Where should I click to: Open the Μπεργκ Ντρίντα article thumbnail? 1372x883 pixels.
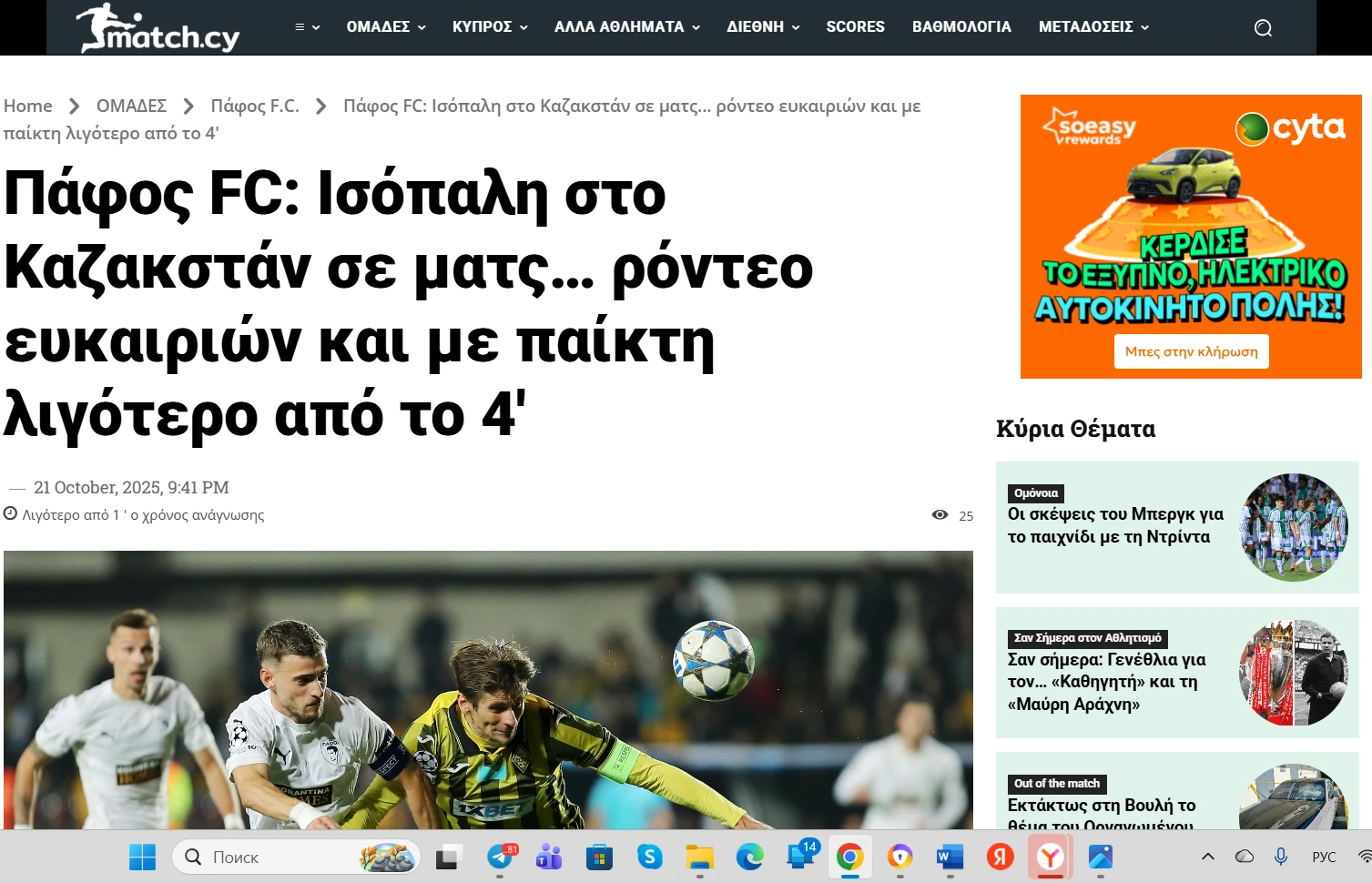pyautogui.click(x=1294, y=527)
